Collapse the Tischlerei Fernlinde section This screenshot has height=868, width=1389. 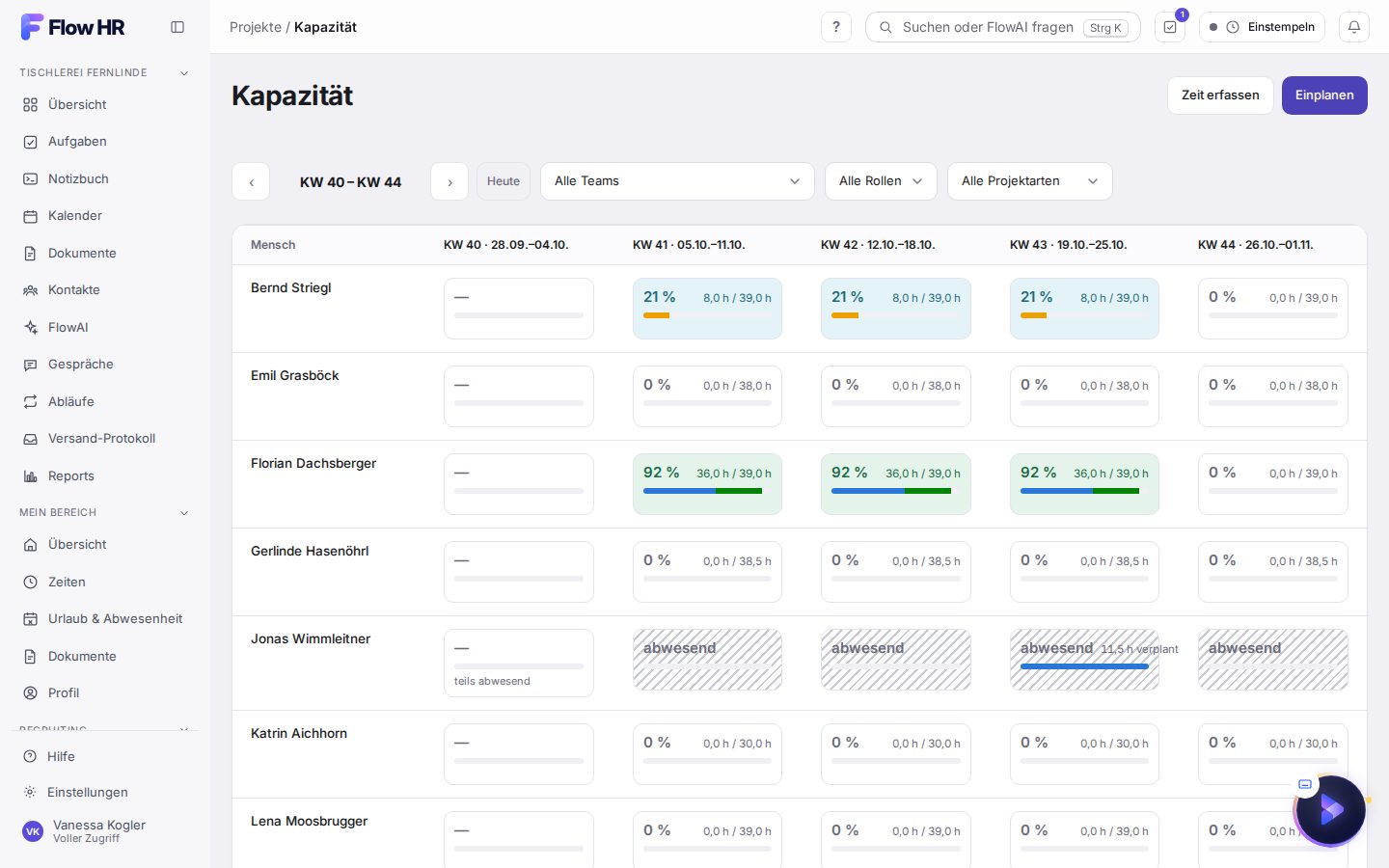point(105,72)
